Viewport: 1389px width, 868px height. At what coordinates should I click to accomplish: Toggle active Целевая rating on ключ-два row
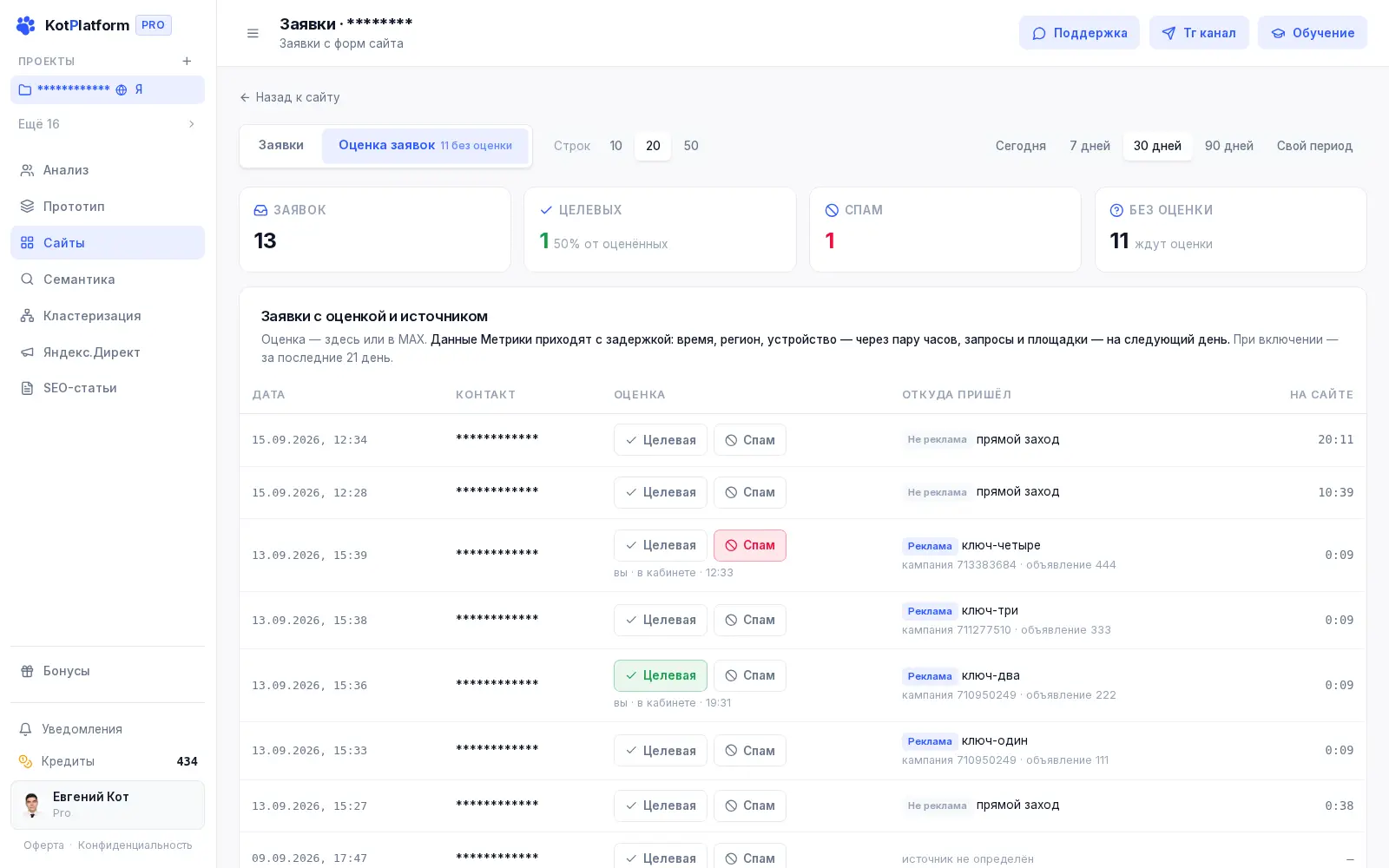point(661,675)
